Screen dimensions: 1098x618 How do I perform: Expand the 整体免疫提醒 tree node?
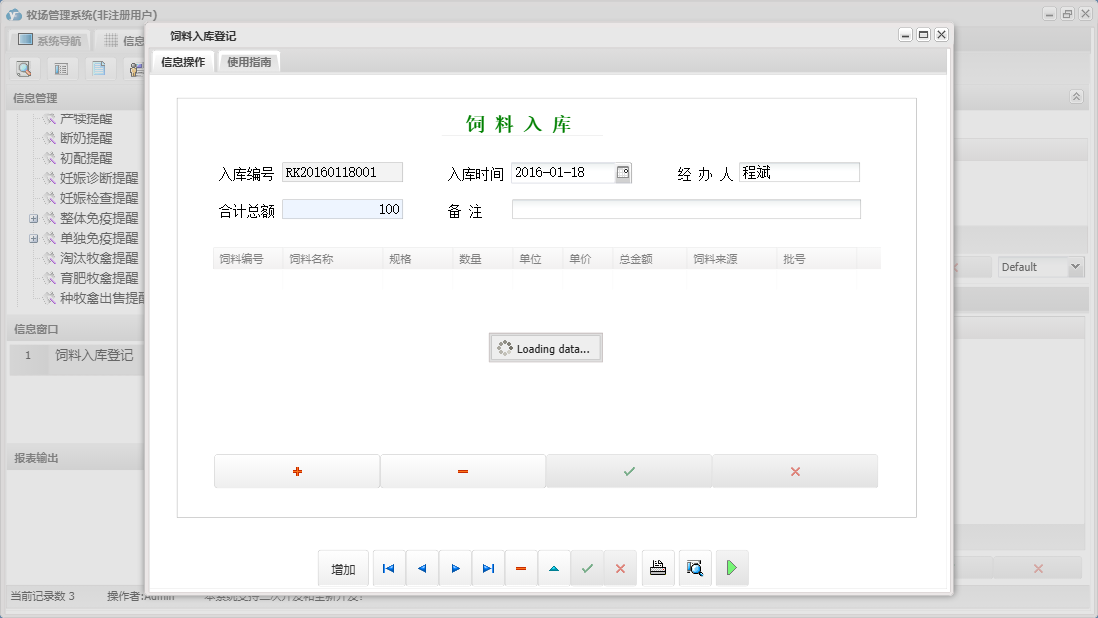[33, 218]
